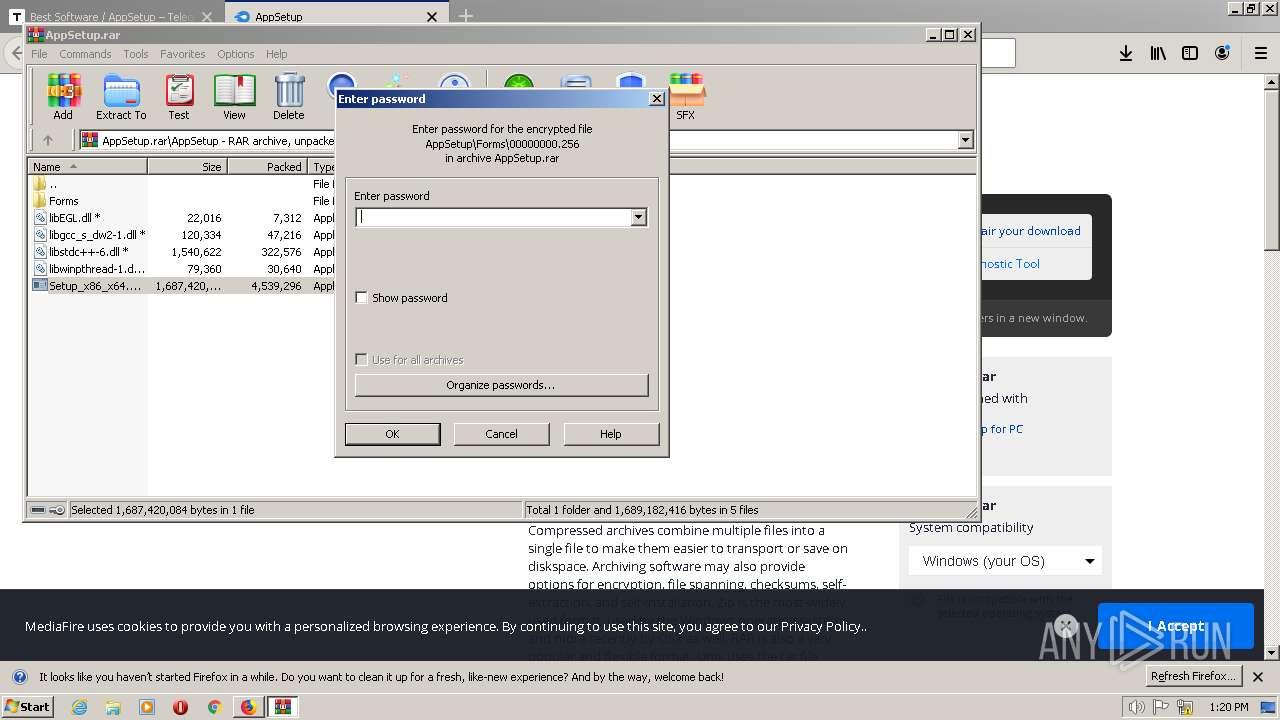Viewport: 1280px width, 720px height.
Task: Check the Show password checkbox
Action: (x=361, y=298)
